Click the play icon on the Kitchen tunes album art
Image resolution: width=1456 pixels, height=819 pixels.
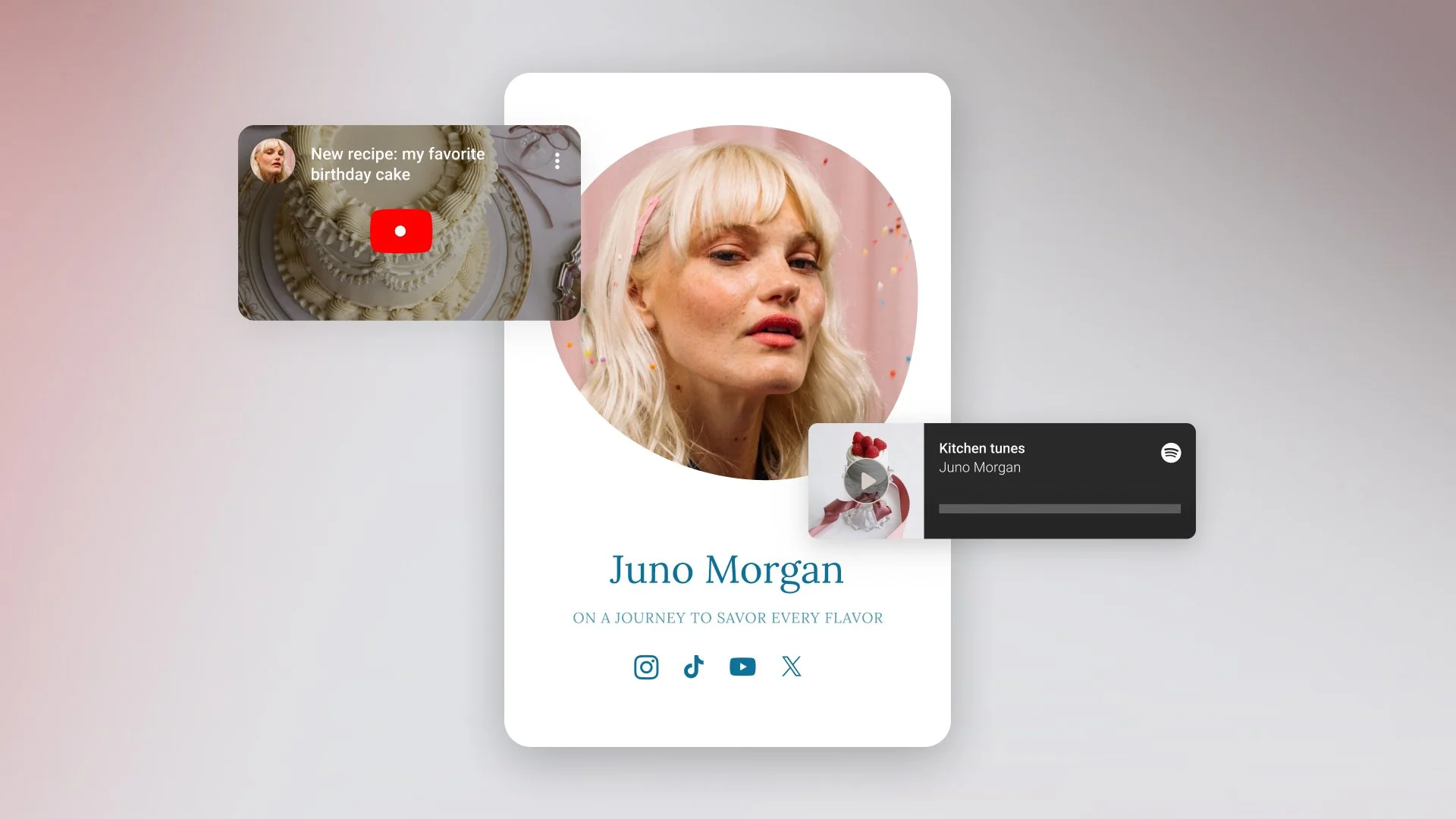pyautogui.click(x=867, y=480)
